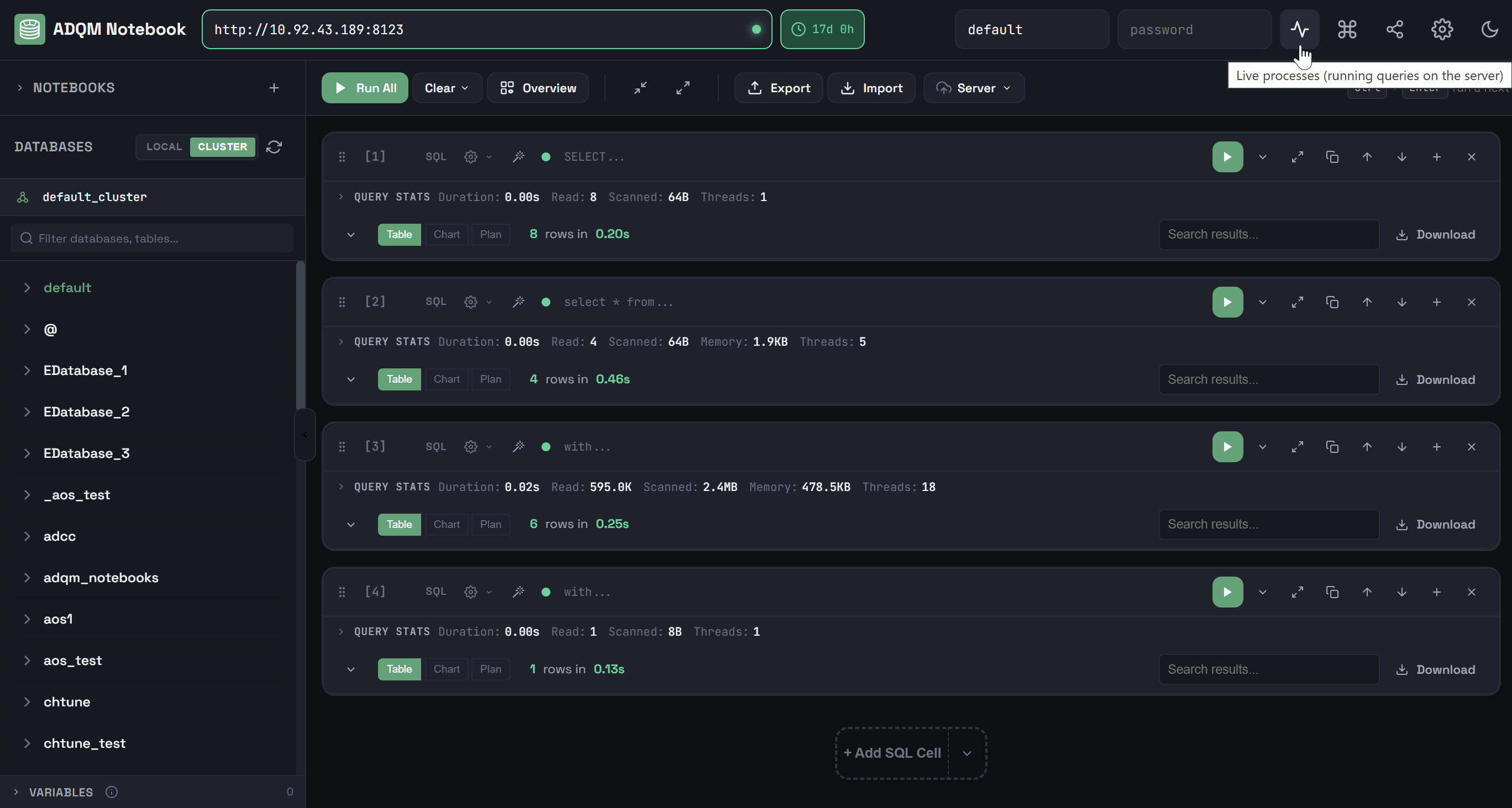Collapse results of cell [1] chevron
The height and width of the screenshot is (808, 1512).
[x=350, y=235]
